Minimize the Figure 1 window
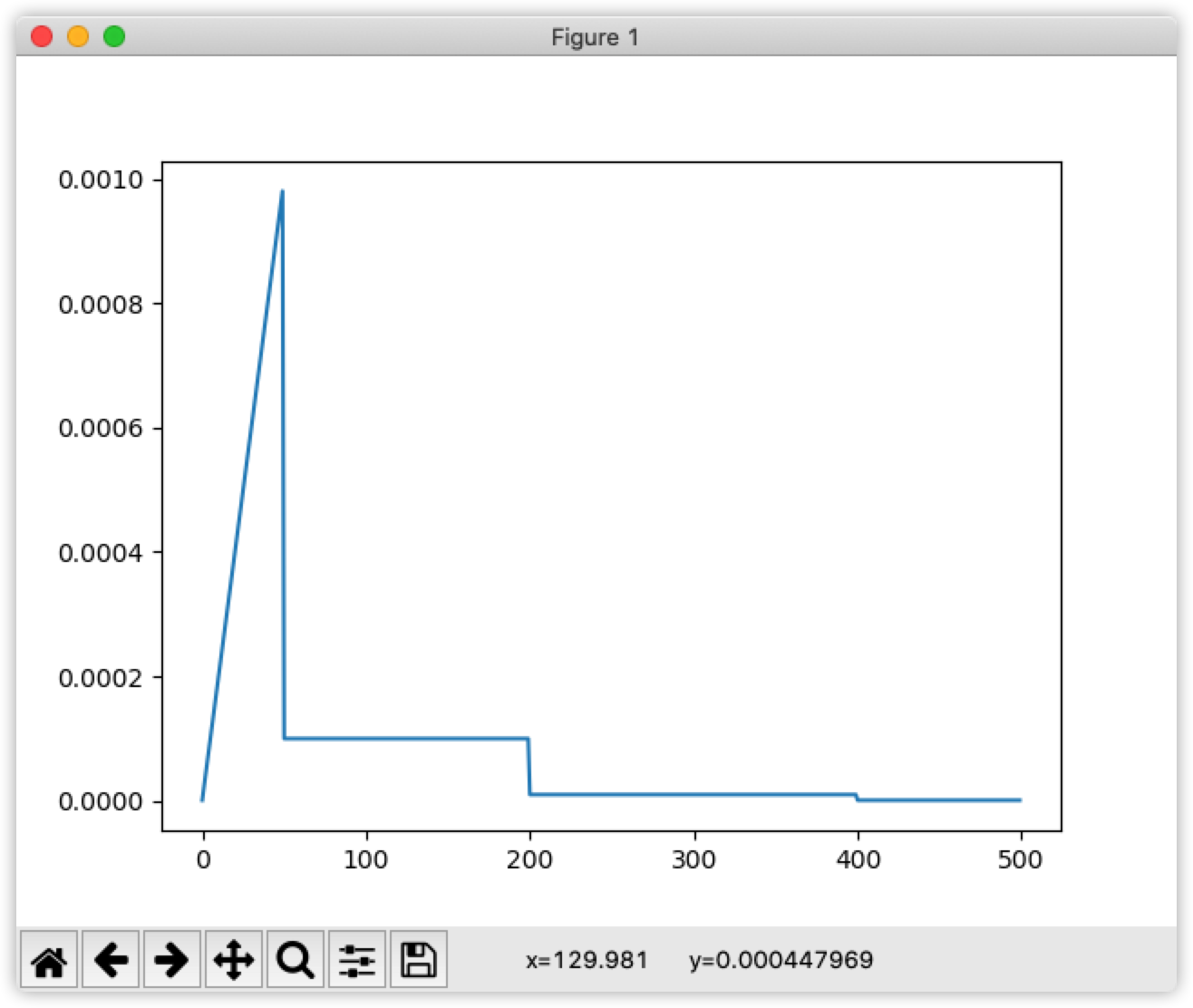The image size is (1193, 1008). point(78,36)
